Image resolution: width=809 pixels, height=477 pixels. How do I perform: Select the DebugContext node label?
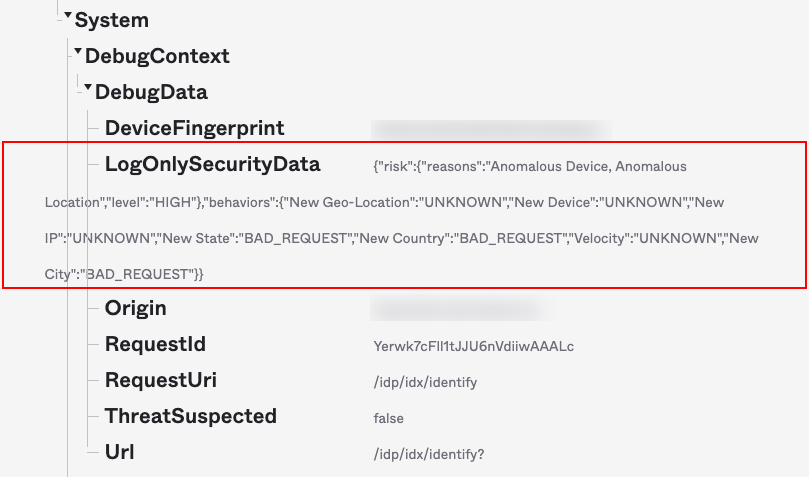click(157, 56)
